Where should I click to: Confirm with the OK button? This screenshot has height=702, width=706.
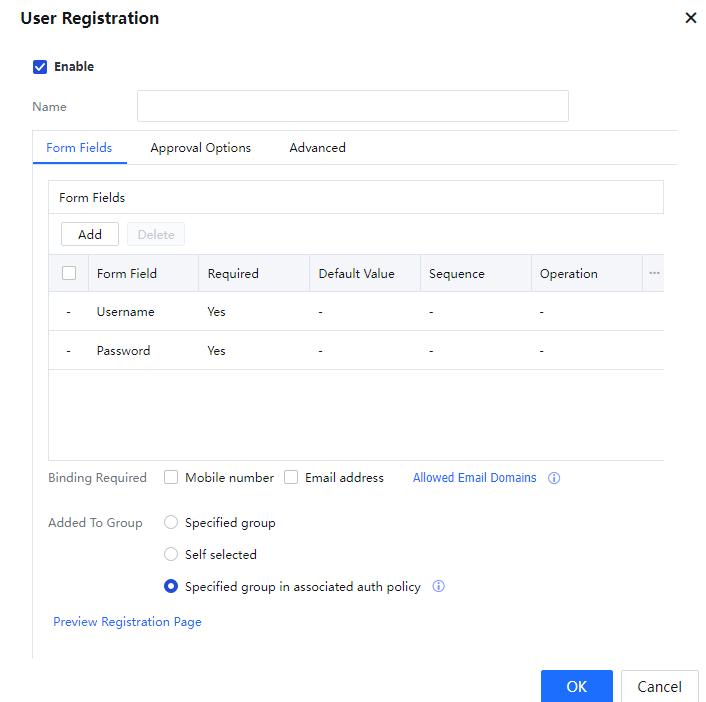[x=576, y=686]
